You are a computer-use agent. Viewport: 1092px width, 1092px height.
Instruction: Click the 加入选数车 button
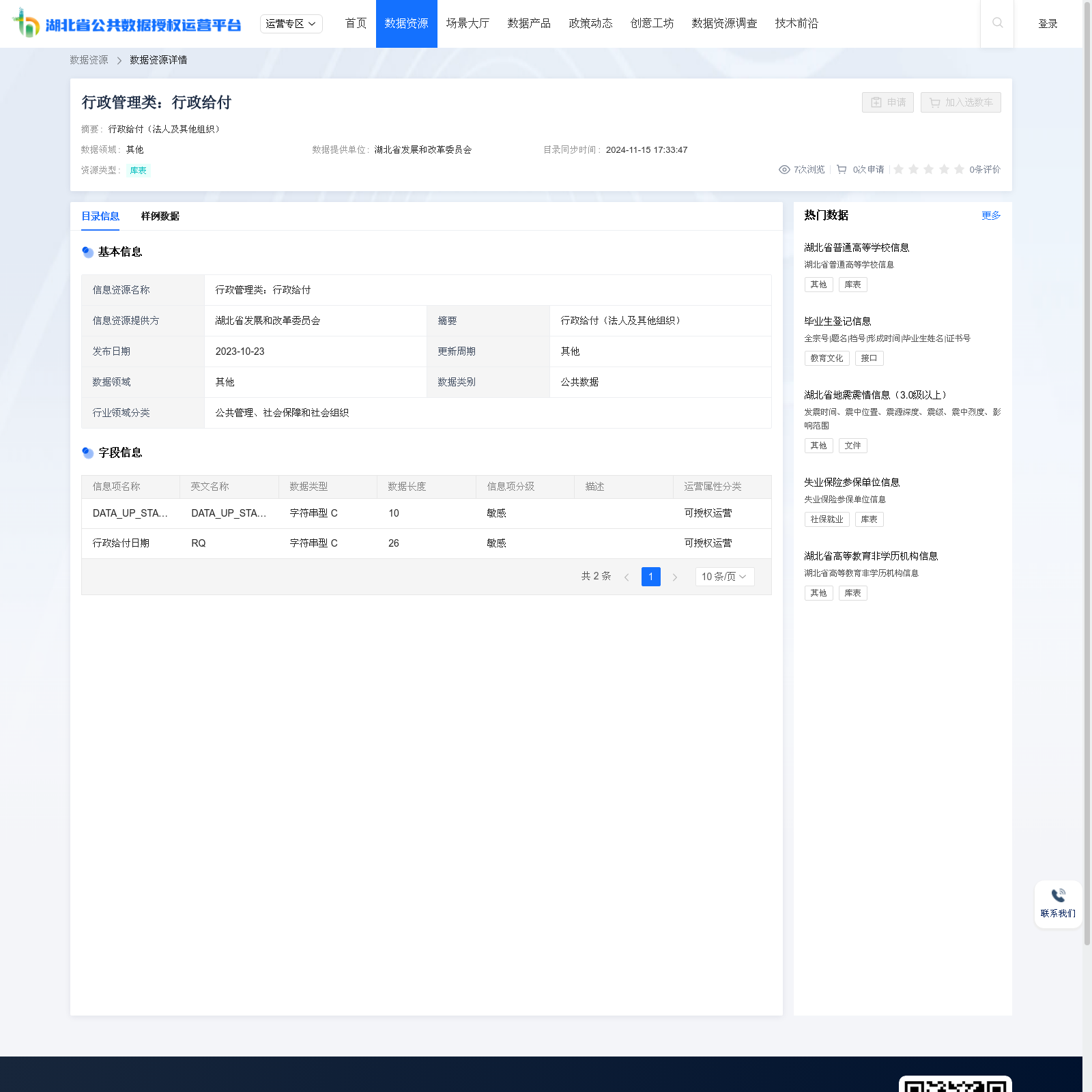coord(960,102)
